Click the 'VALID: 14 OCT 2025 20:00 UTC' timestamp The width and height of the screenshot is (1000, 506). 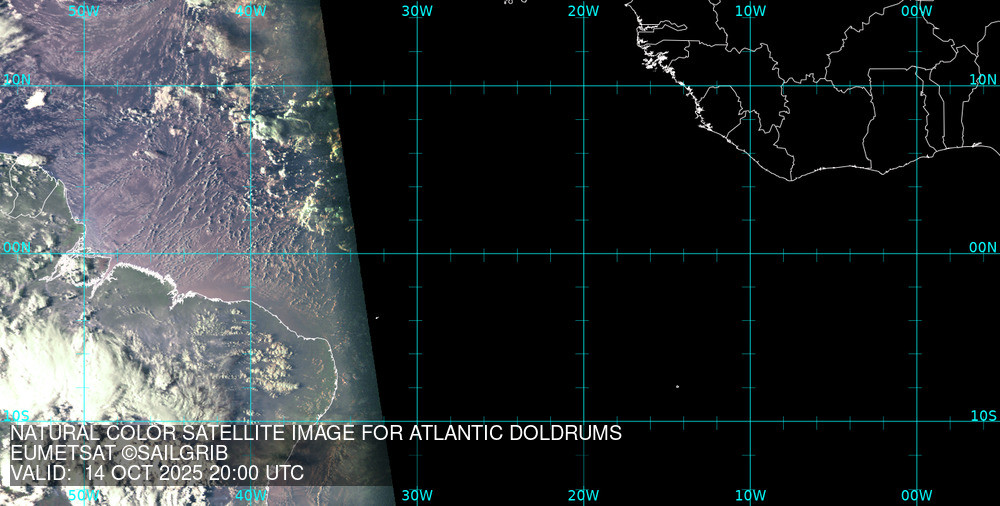tap(157, 473)
